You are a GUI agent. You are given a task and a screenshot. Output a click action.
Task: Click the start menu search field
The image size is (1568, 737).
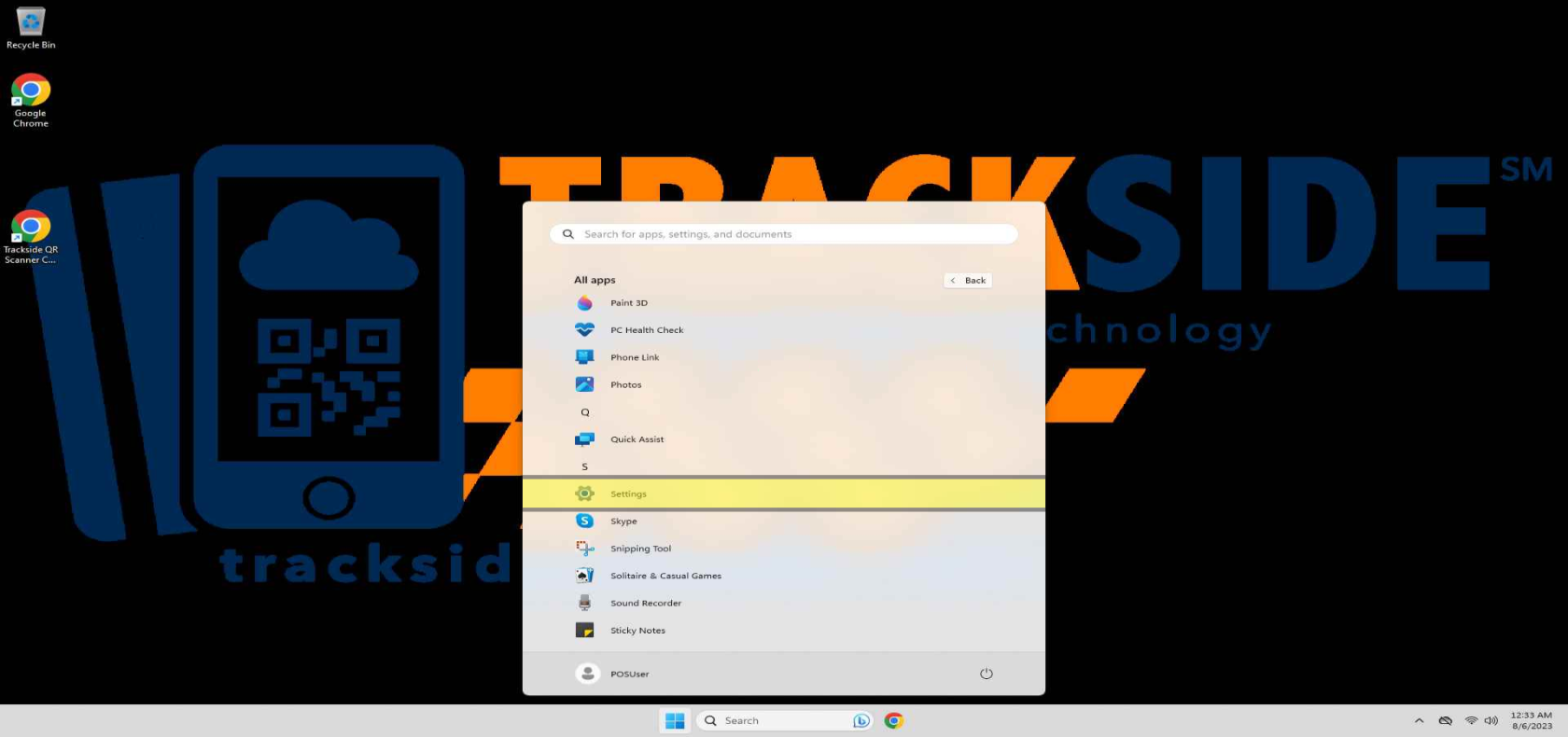click(x=784, y=234)
